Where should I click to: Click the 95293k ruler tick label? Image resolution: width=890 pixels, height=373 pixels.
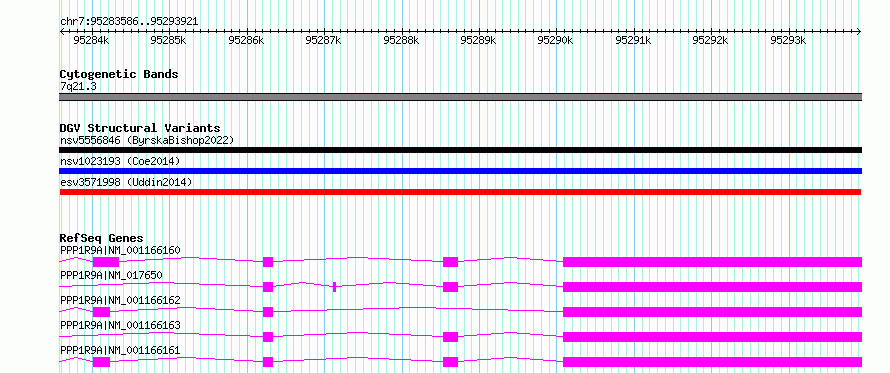point(788,40)
